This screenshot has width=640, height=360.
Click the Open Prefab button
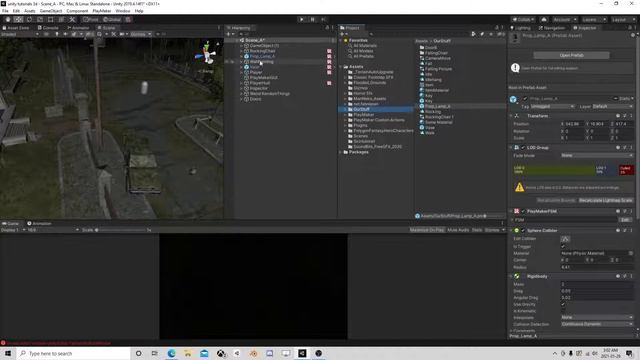(571, 55)
